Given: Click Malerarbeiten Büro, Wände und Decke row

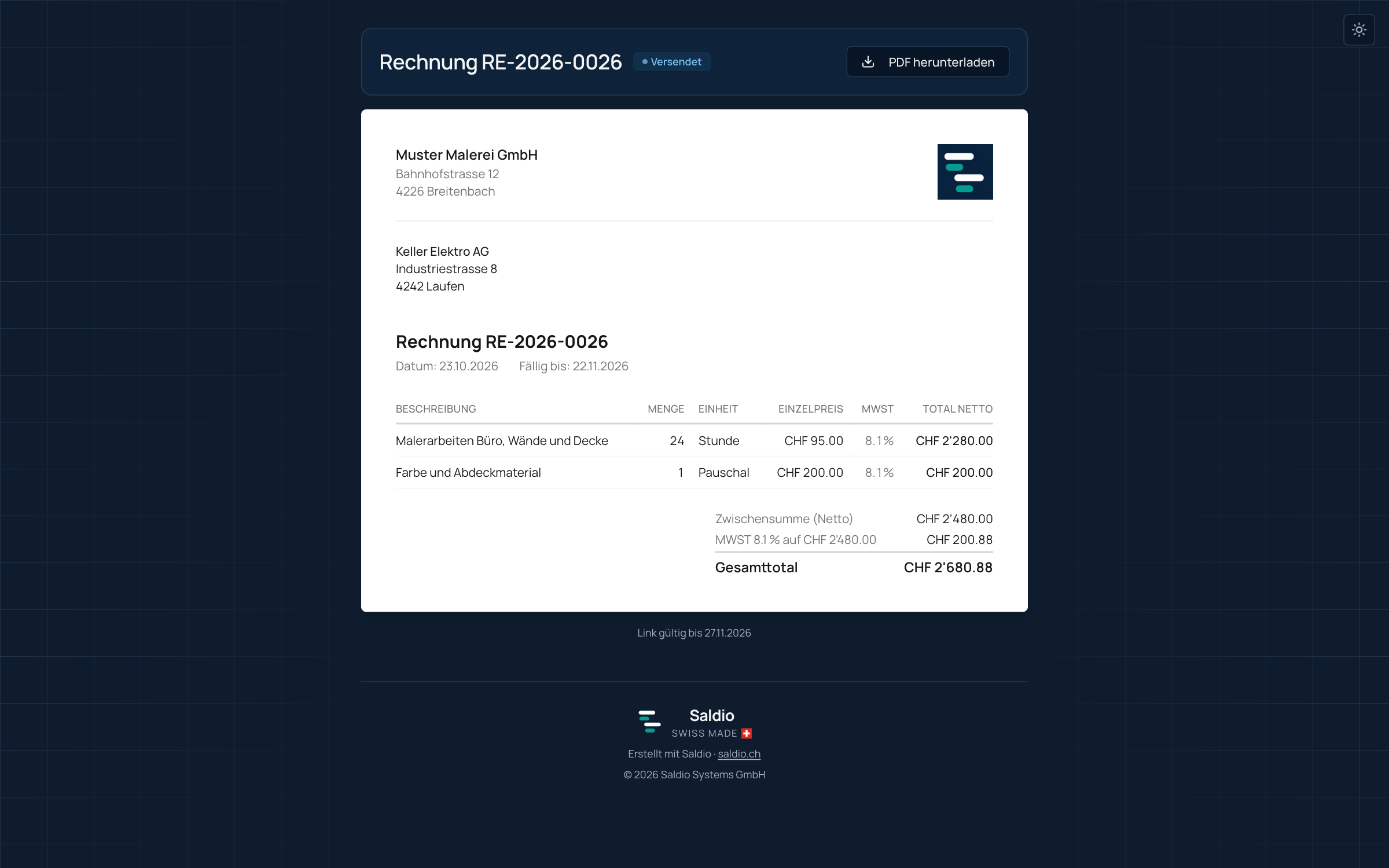Looking at the screenshot, I should point(694,440).
